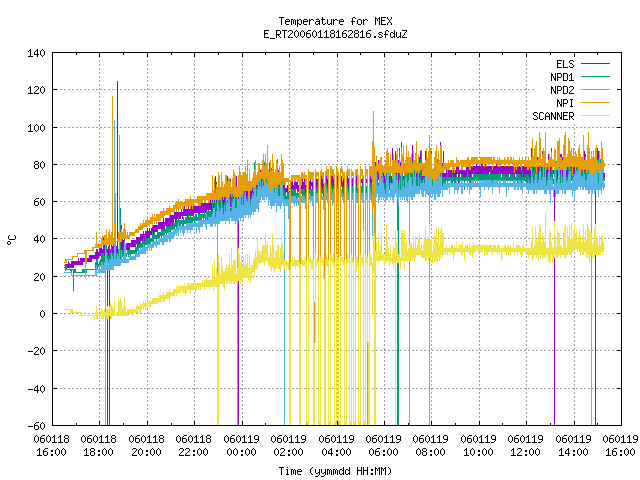The width and height of the screenshot is (640, 480).
Task: Click the x-axis label 060119 12:00
Action: [x=526, y=446]
